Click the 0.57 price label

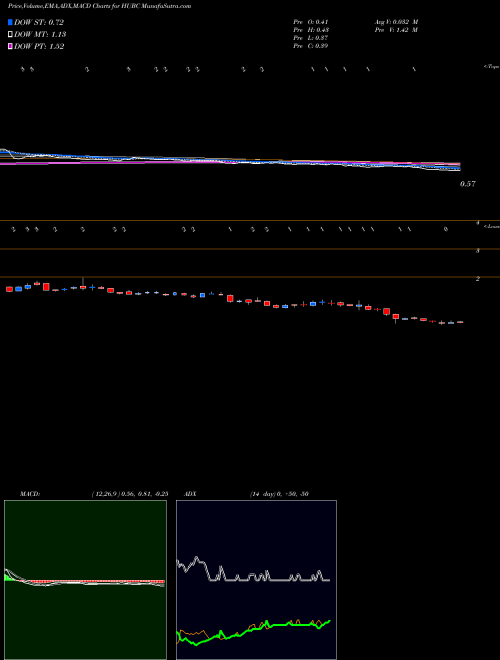468,184
